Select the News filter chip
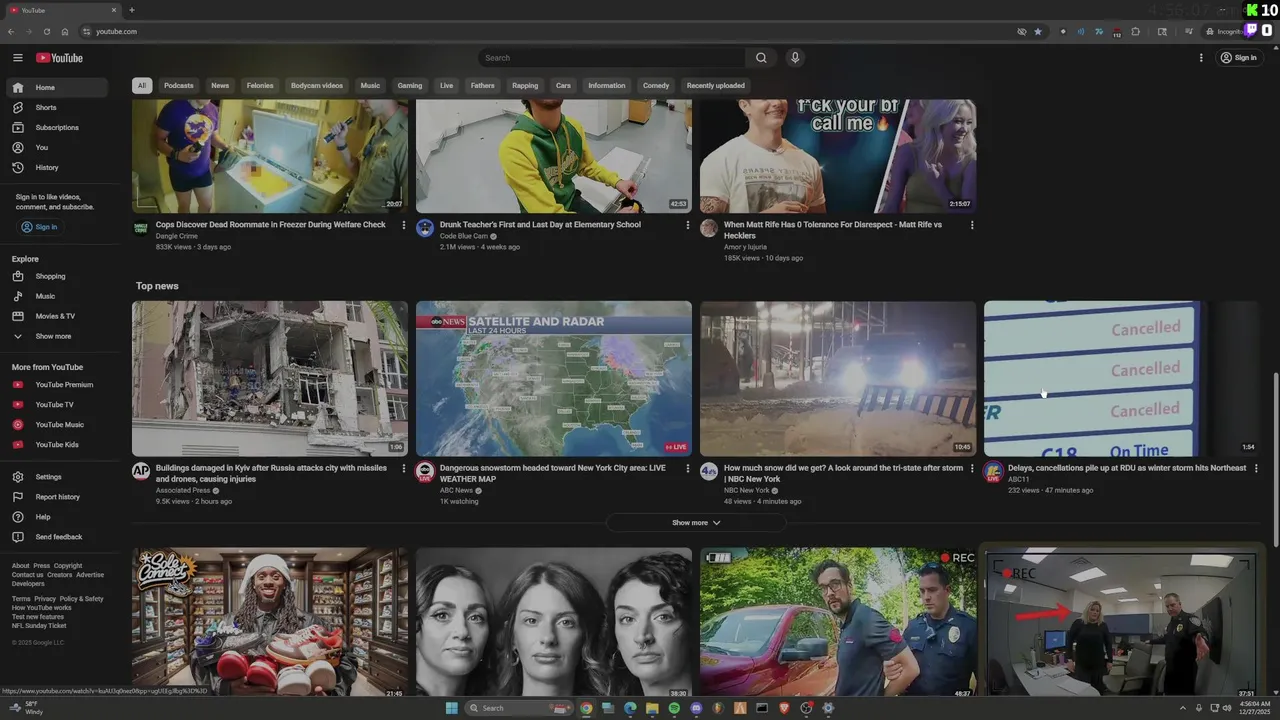This screenshot has height=720, width=1280. click(x=220, y=86)
